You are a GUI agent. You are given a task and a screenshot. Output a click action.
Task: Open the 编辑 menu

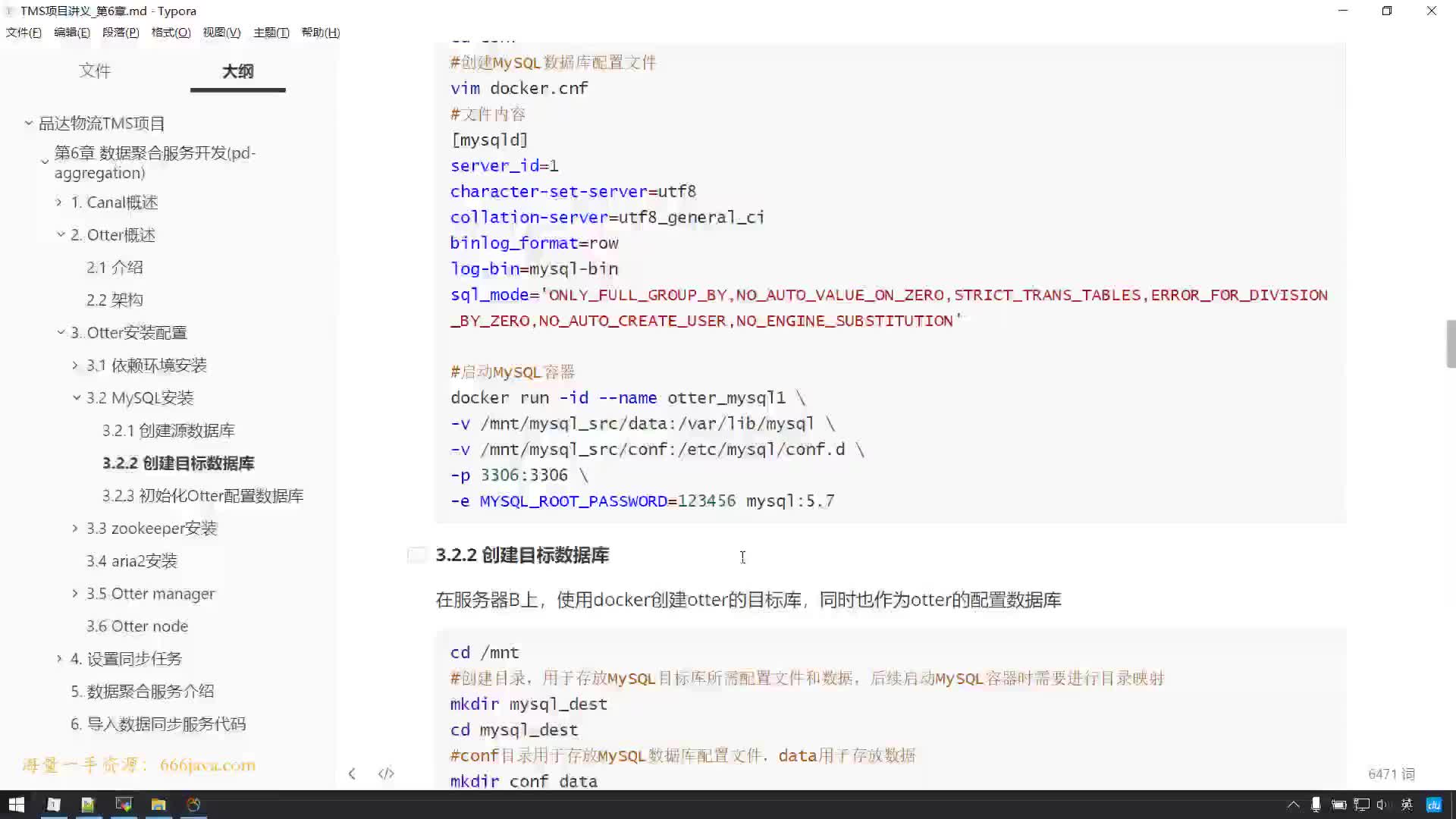pos(72,32)
